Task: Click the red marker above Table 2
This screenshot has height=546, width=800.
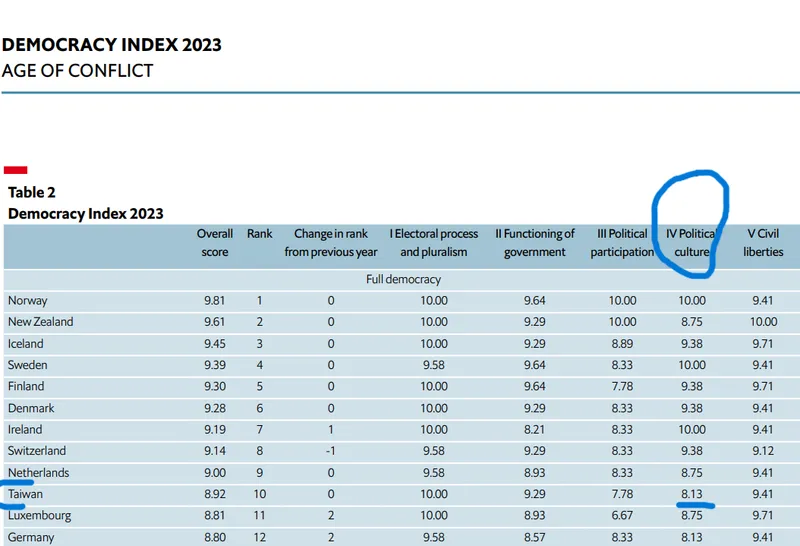Action: point(15,170)
